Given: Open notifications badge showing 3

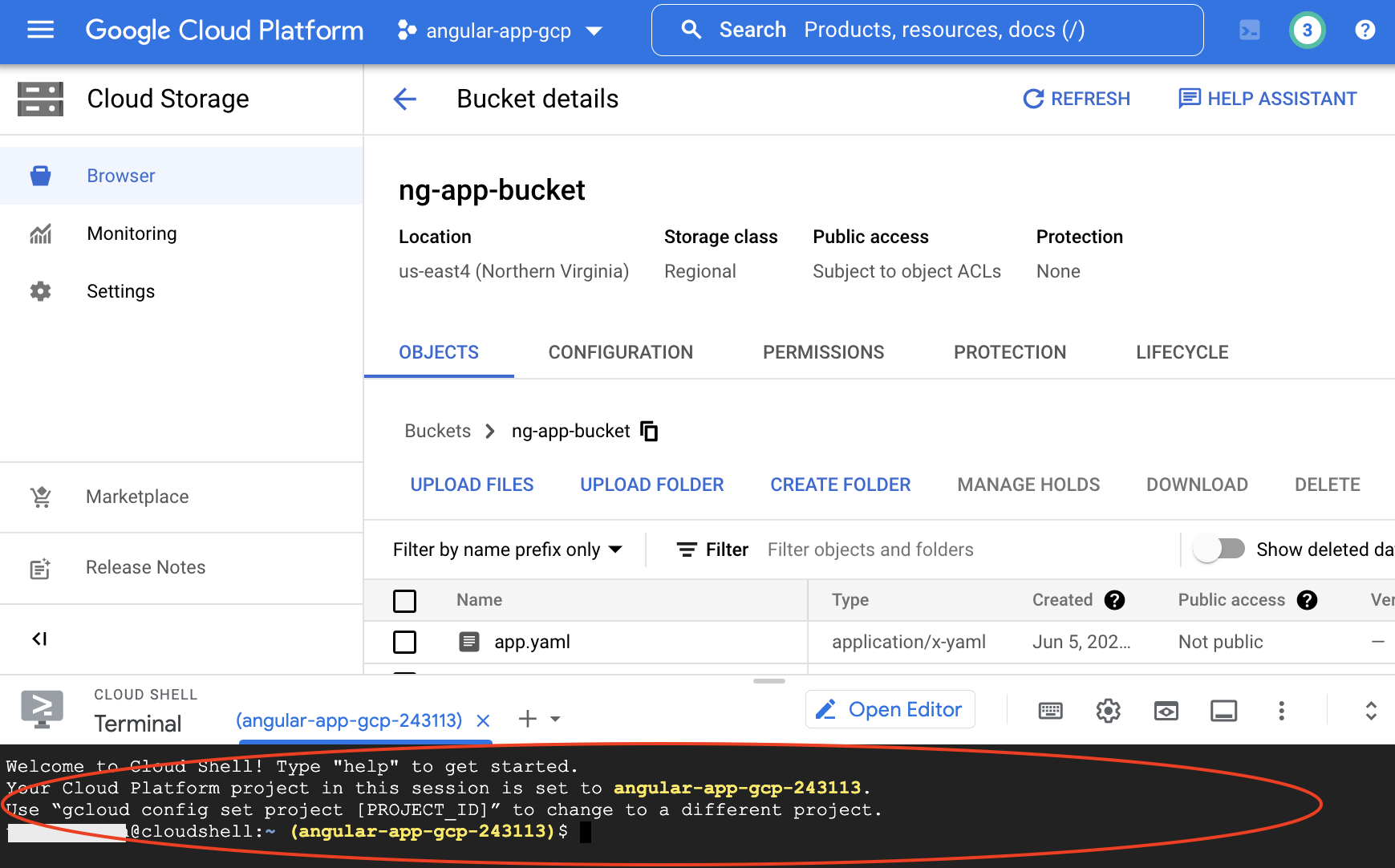Looking at the screenshot, I should coord(1307,30).
